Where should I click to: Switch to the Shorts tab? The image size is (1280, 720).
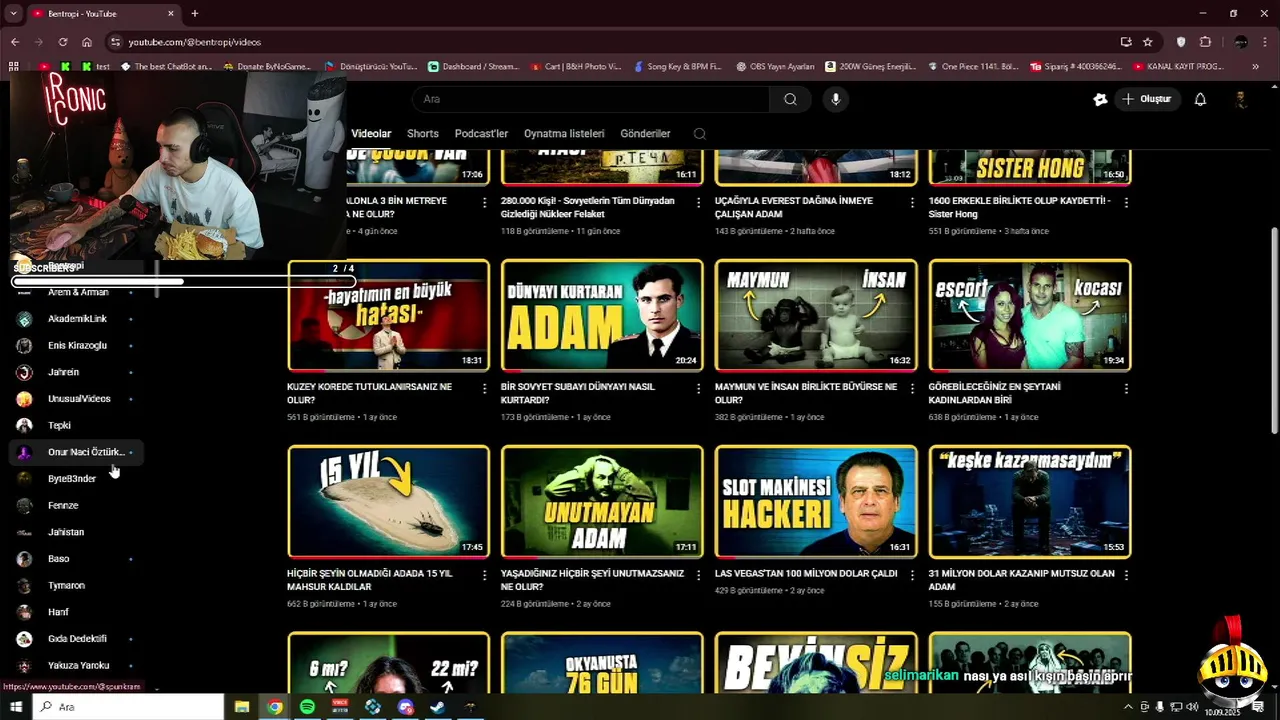(x=423, y=133)
